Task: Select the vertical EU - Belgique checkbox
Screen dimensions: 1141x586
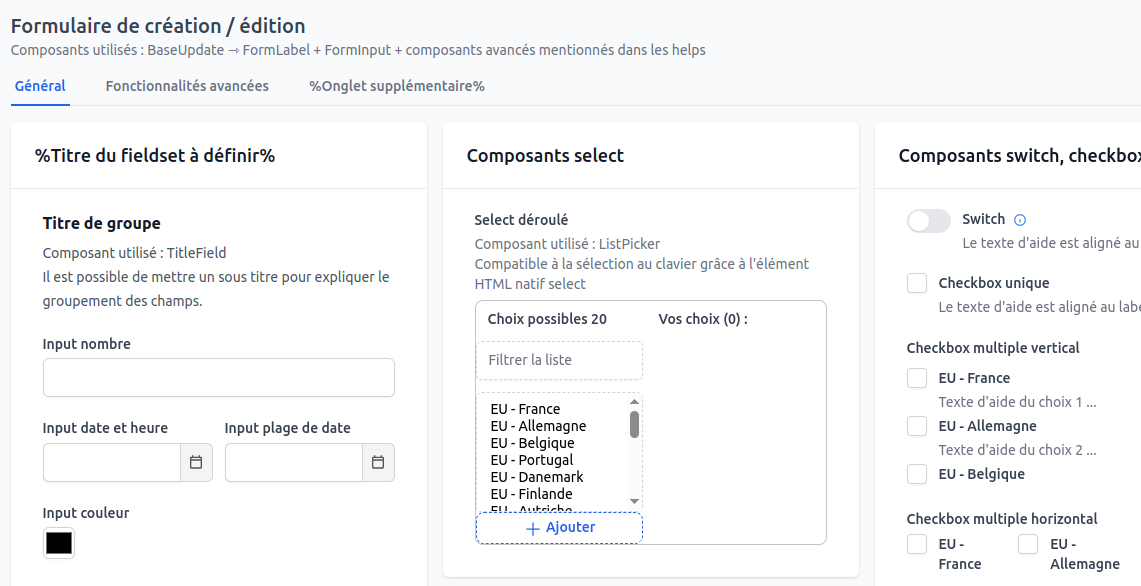Action: 917,474
